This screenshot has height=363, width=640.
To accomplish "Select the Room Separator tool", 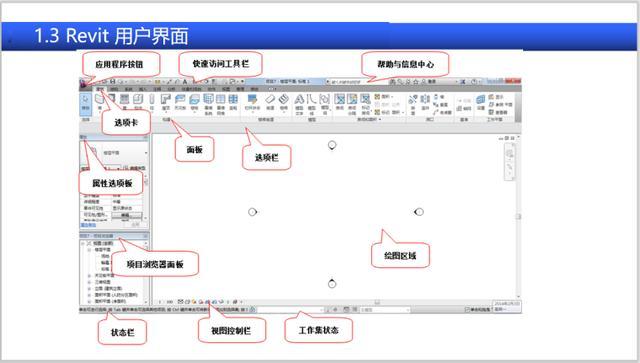I will 352,104.
